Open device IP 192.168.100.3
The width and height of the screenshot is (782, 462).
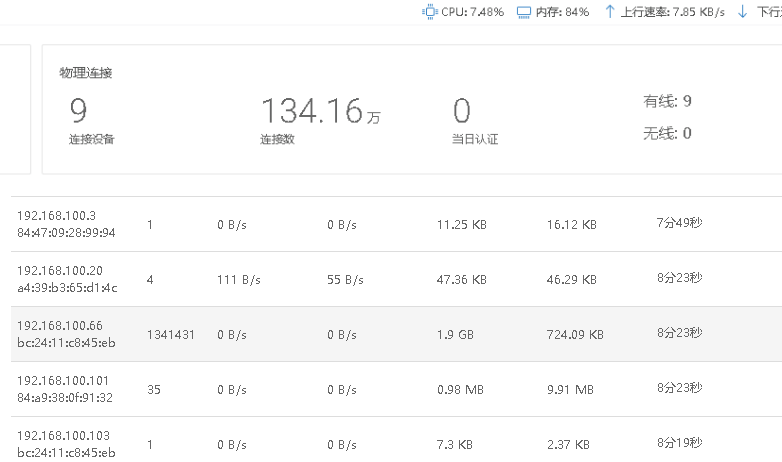56,216
